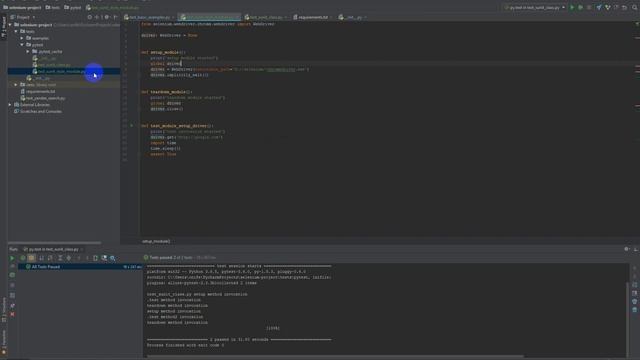Clear console output with trash icon
This screenshot has height=360, width=640.
pyautogui.click(x=634, y=309)
